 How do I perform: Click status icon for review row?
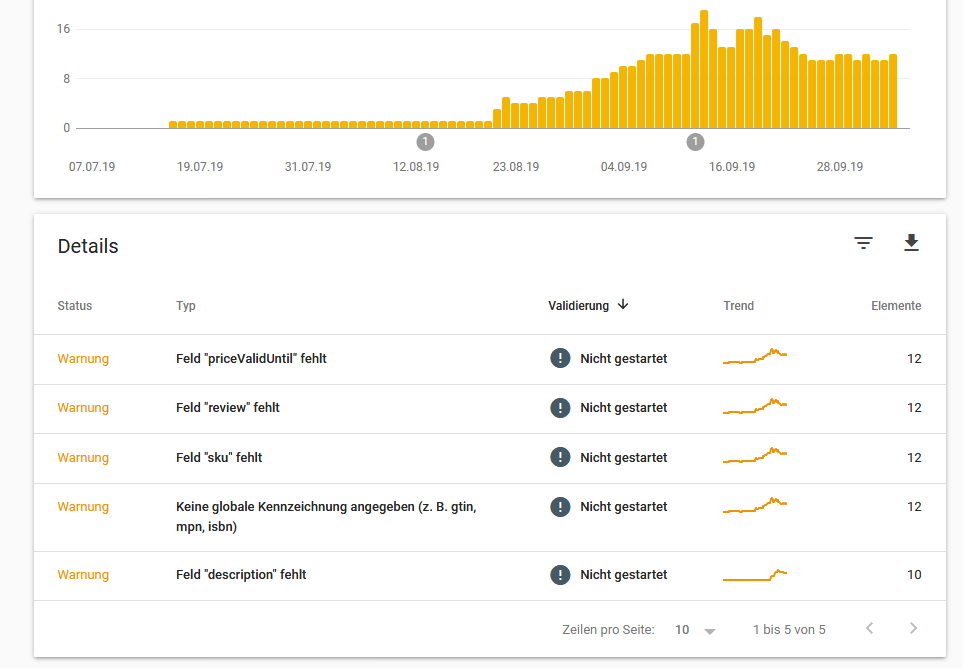click(560, 408)
